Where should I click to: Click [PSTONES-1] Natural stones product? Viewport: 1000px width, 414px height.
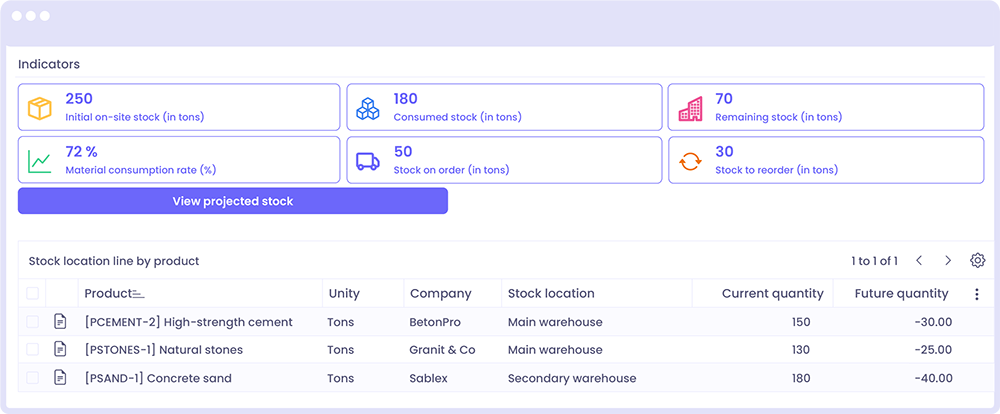pyautogui.click(x=164, y=350)
